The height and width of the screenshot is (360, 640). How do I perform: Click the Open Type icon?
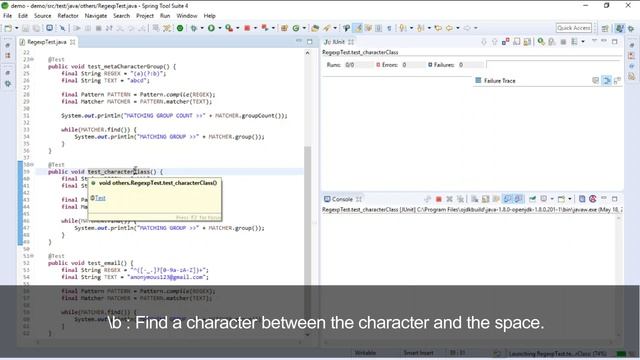pyautogui.click(x=315, y=28)
